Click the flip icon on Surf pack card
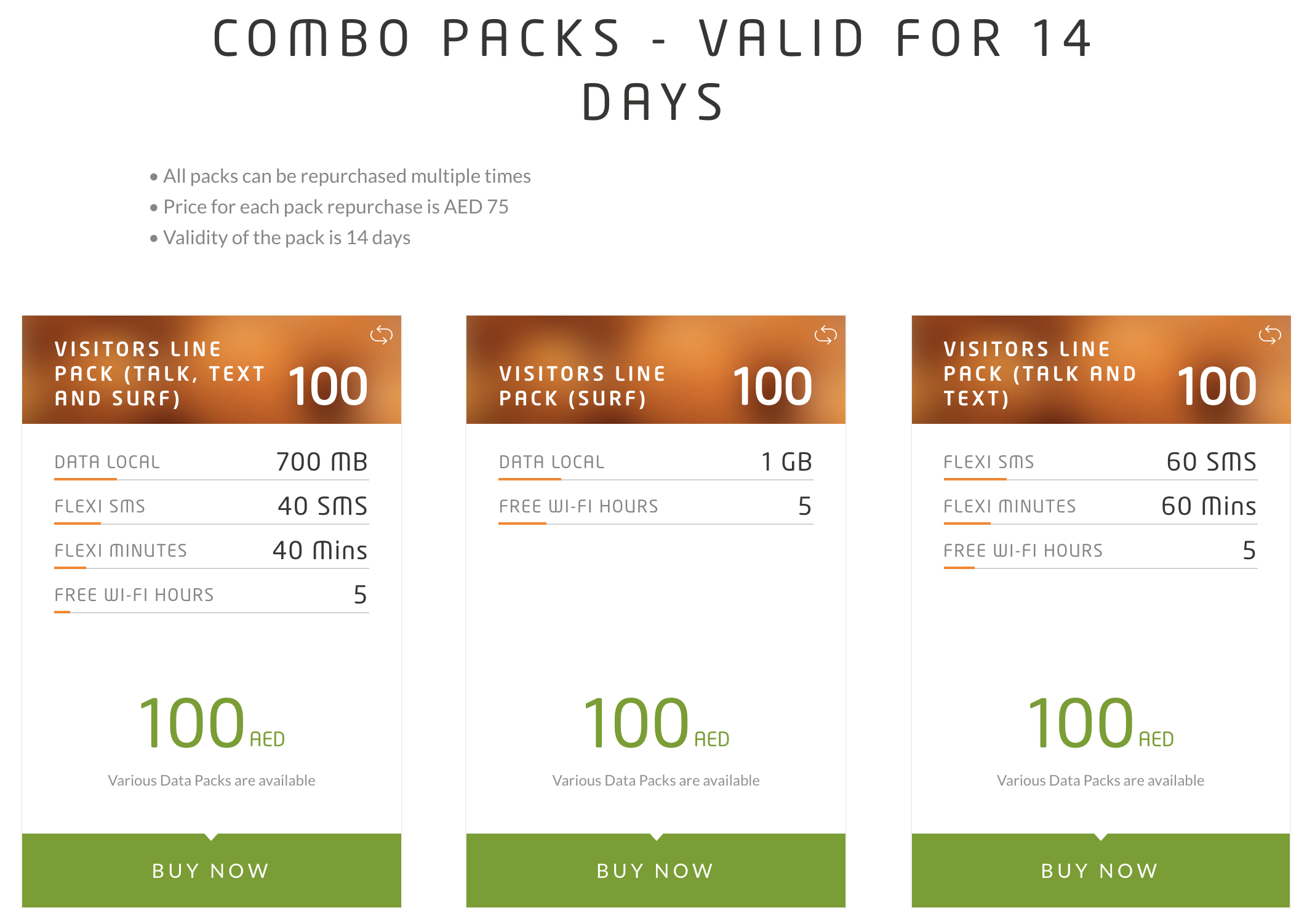The width and height of the screenshot is (1315, 924). point(825,335)
